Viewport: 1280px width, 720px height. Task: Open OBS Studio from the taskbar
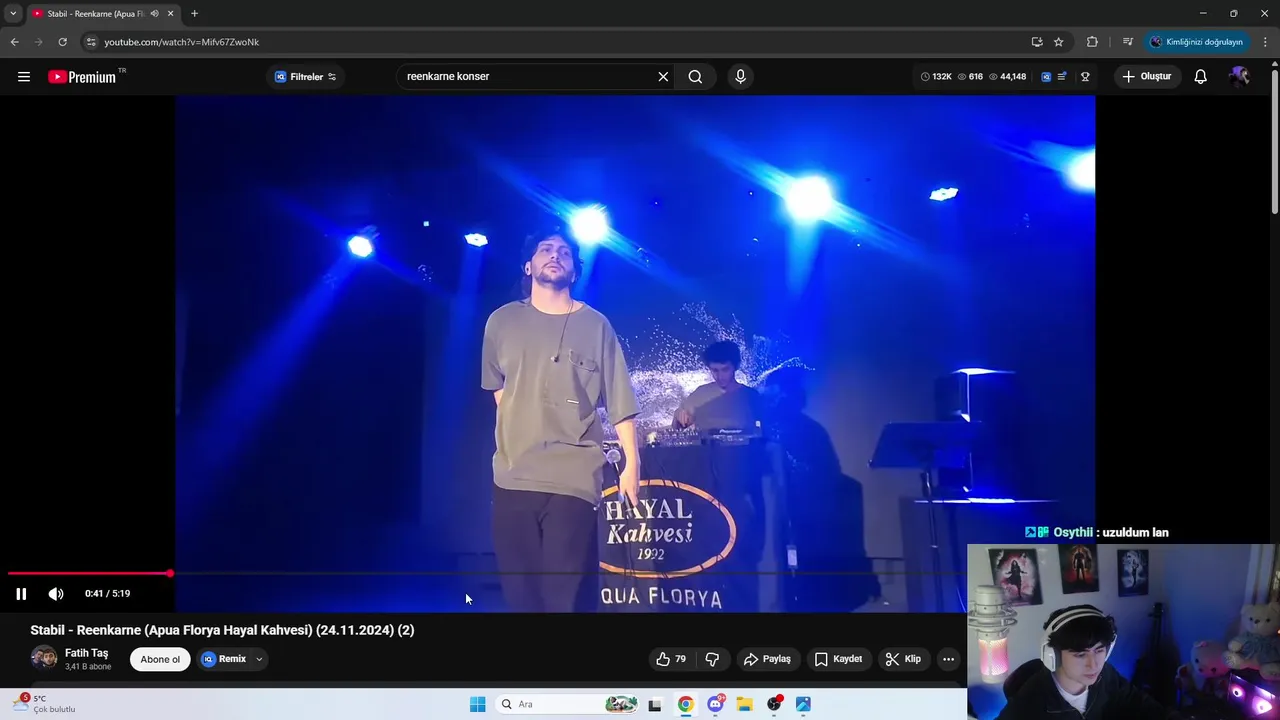pos(774,704)
